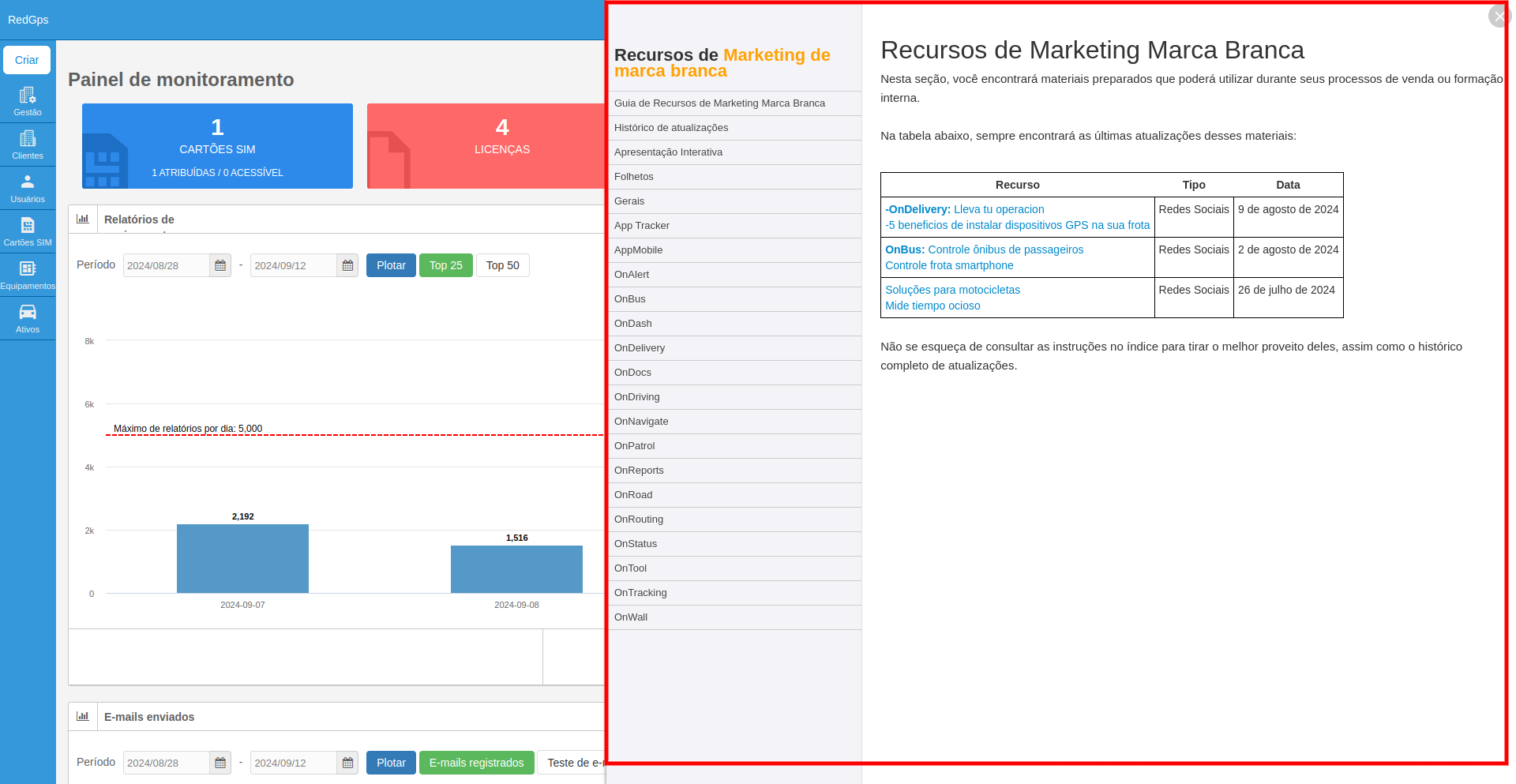This screenshot has height=784, width=1516.
Task: Click the chart icon beside E-mails enviados
Action: click(83, 716)
